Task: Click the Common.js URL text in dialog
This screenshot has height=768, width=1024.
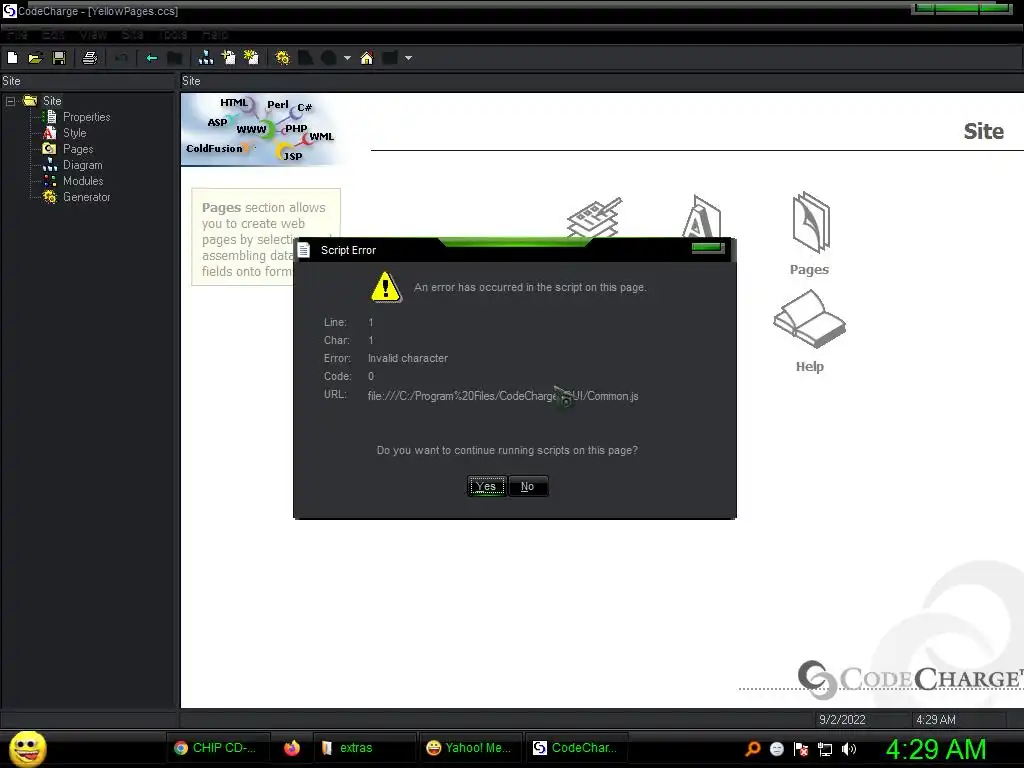Action: pyautogui.click(x=503, y=396)
